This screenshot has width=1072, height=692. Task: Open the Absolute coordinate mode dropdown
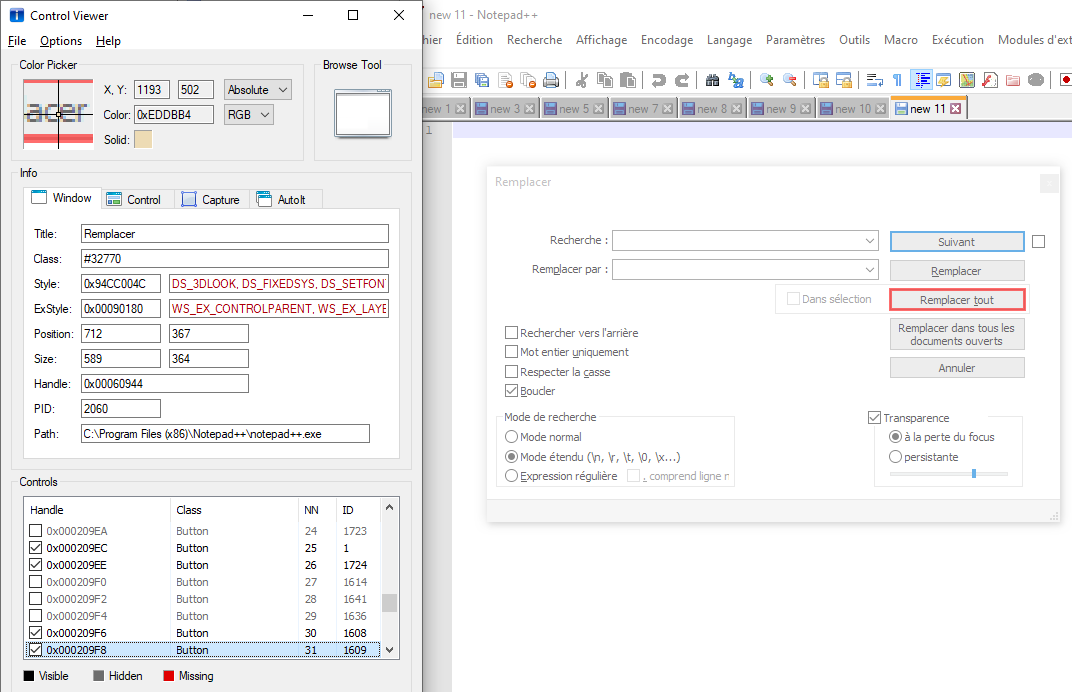[258, 90]
